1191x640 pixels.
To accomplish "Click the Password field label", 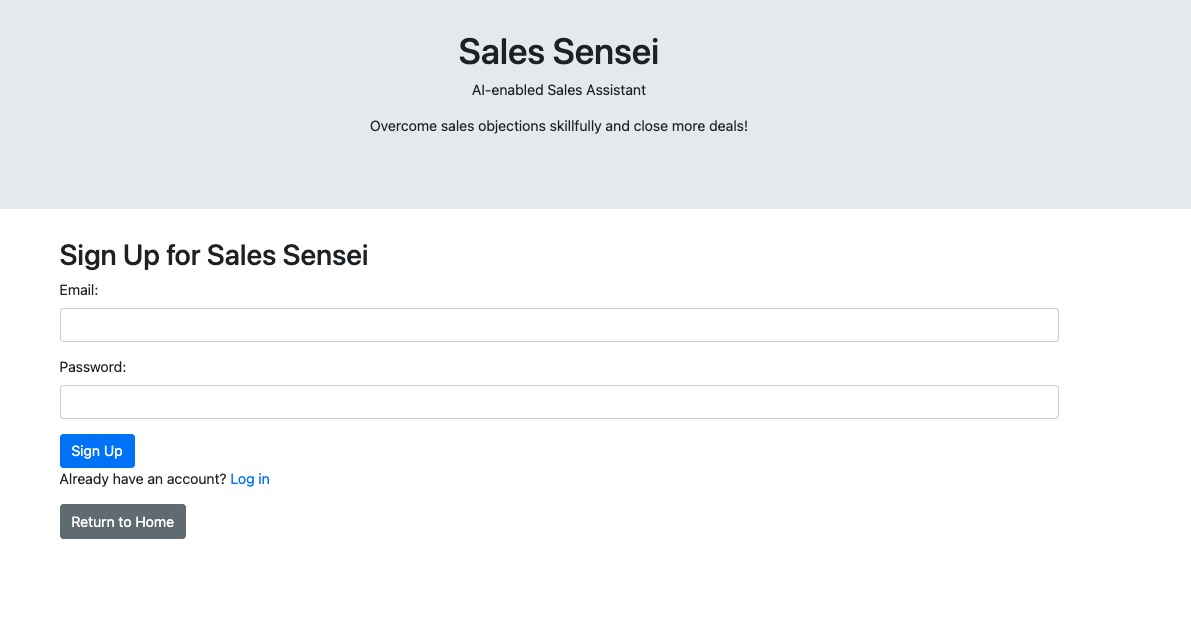I will (x=93, y=367).
